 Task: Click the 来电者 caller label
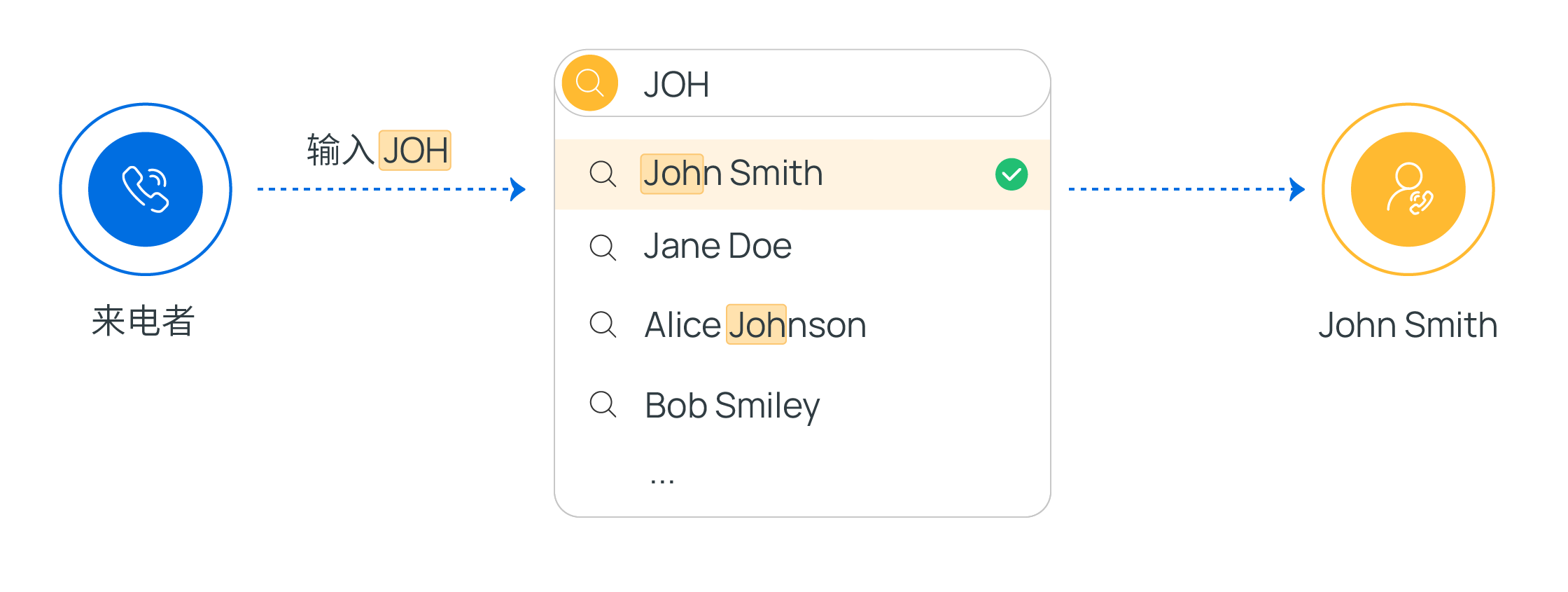coord(143,322)
